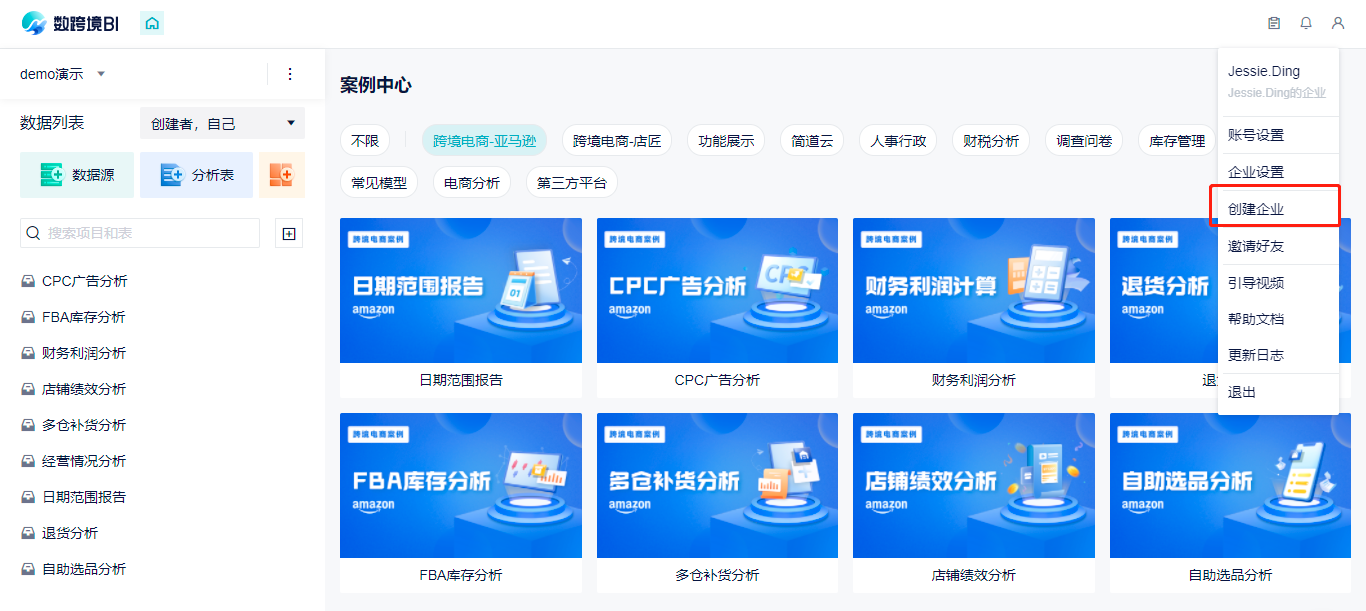The width and height of the screenshot is (1366, 611).
Task: Click the tray icon beside 经营情况分析
Action: pyautogui.click(x=28, y=462)
